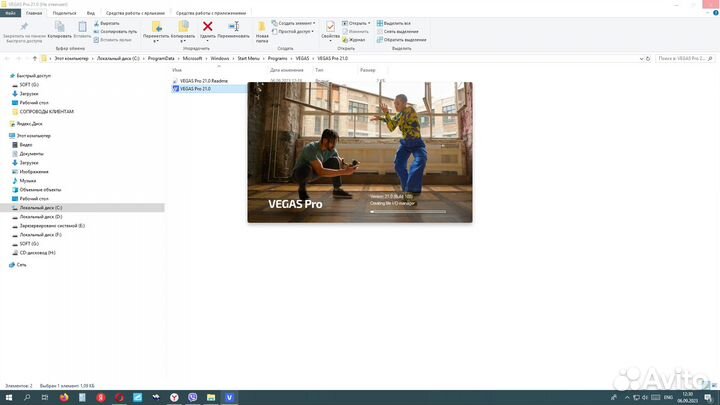Open Task View on the taskbar
The image size is (720, 405).
pos(45,397)
